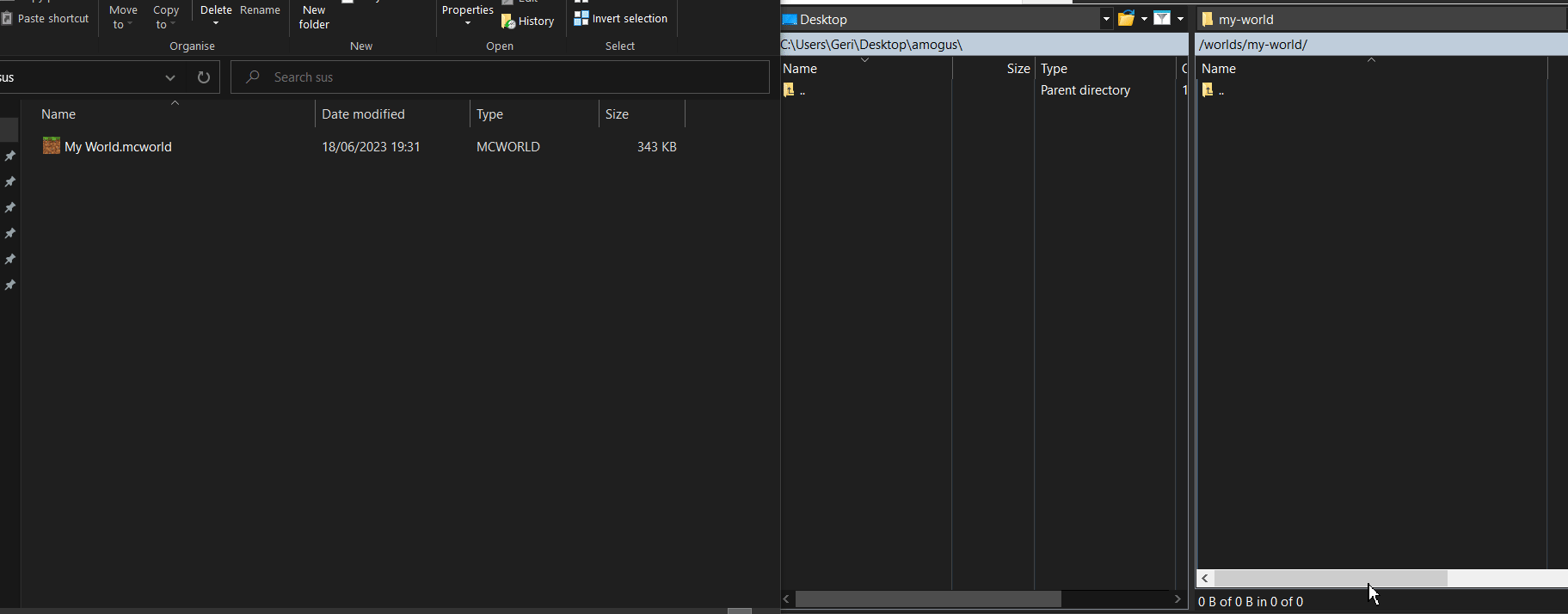Screen dimensions: 1568x614
Task: Open the local Desktop drive dropdown
Action: 1106,19
